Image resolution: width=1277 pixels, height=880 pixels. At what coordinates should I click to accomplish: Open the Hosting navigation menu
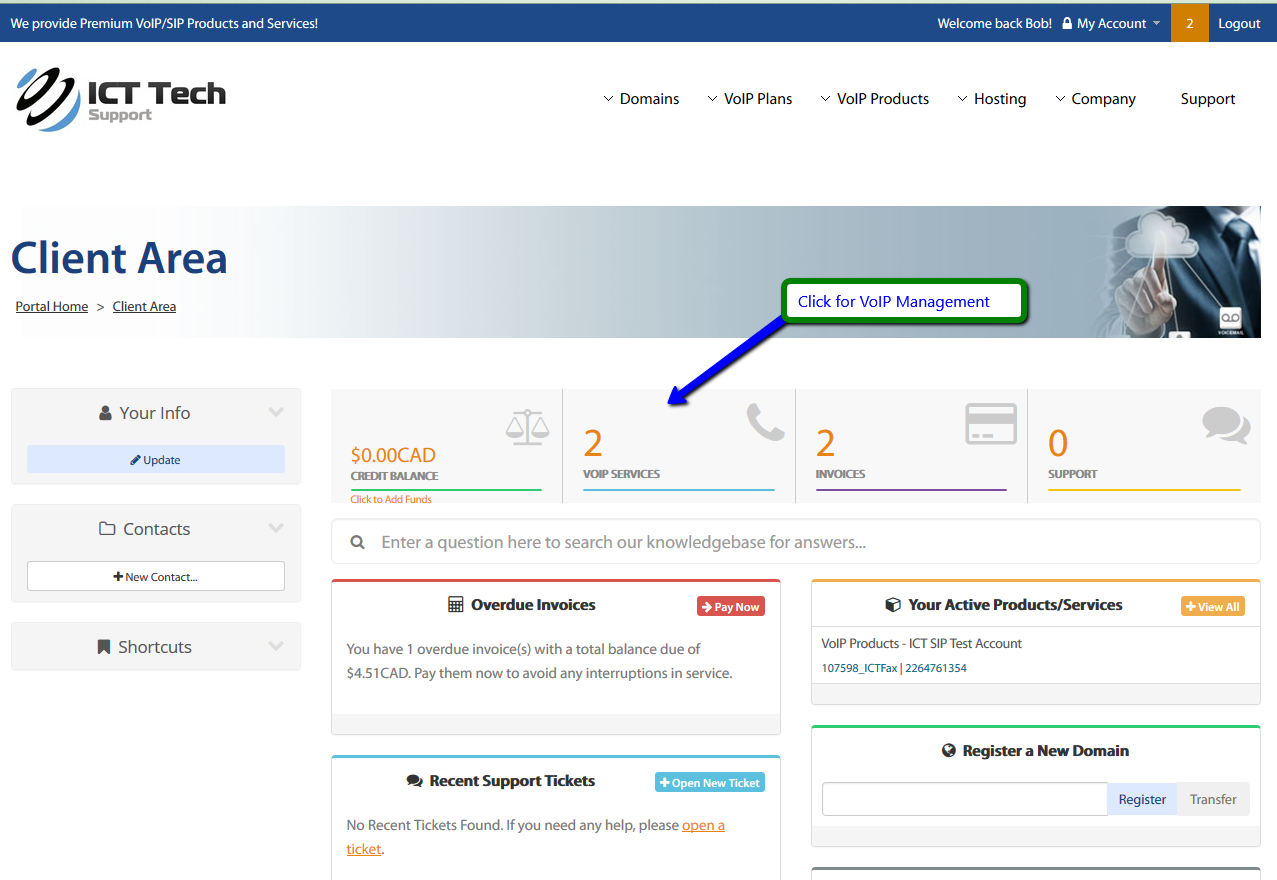pos(991,99)
